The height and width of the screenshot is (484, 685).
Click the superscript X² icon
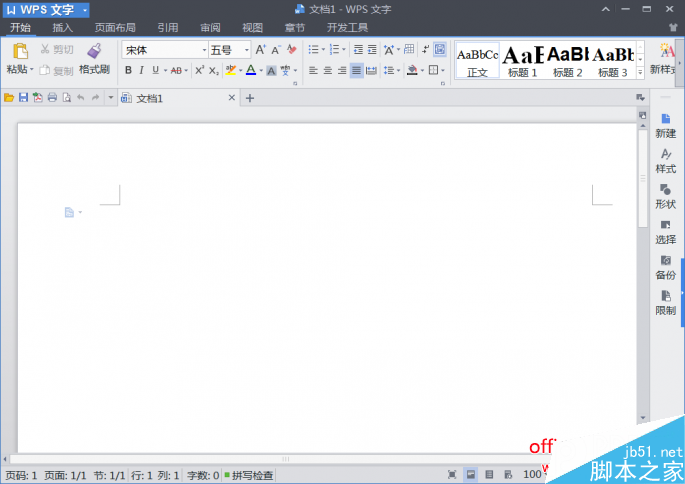pyautogui.click(x=199, y=70)
